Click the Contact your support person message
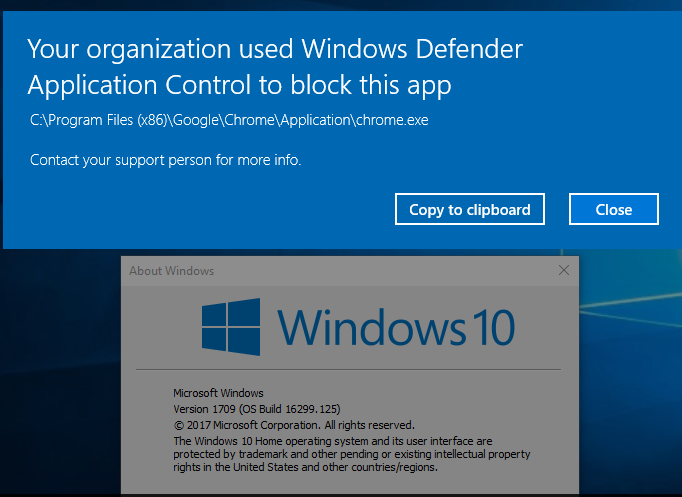682x497 pixels. click(166, 160)
